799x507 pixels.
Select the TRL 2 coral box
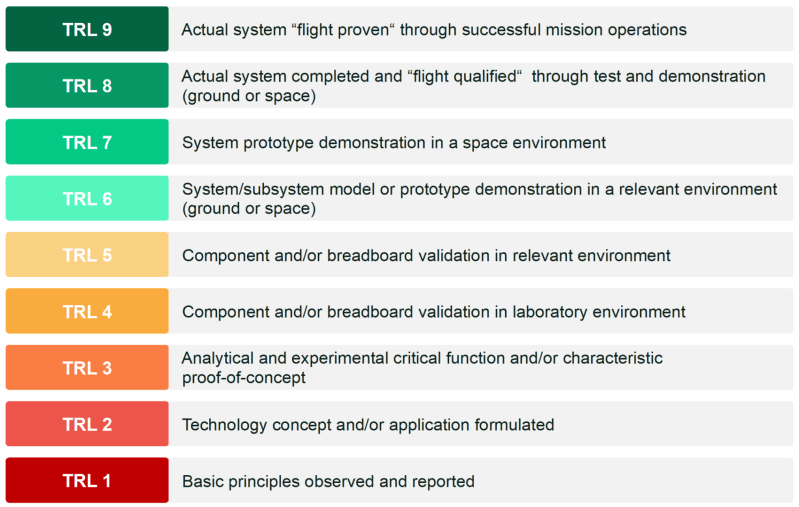pyautogui.click(x=87, y=424)
